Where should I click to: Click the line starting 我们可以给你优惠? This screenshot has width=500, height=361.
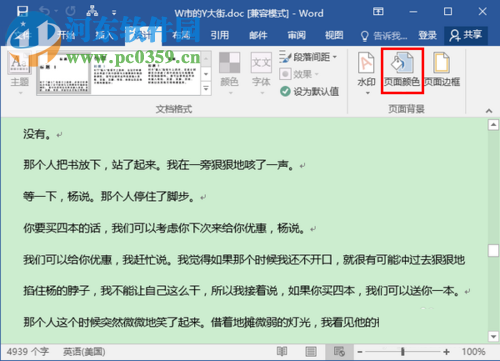244,260
